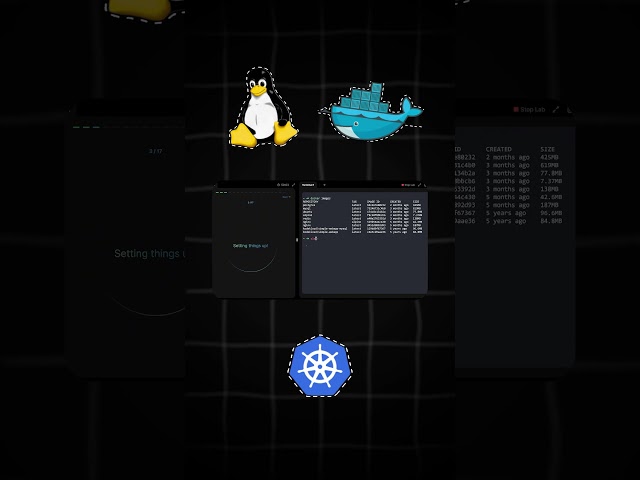
Task: Click the Kubernetes helm wheel logo
Action: pos(320,366)
